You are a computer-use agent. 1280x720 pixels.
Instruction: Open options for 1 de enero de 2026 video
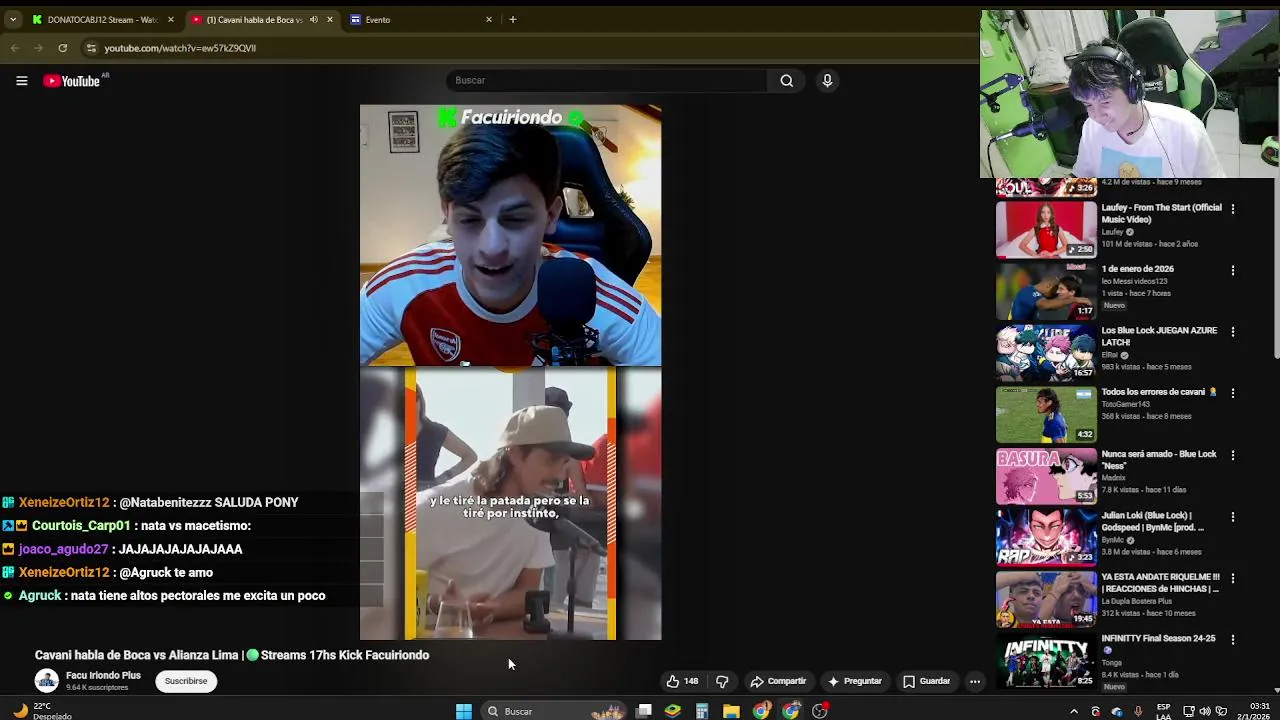coord(1233,270)
